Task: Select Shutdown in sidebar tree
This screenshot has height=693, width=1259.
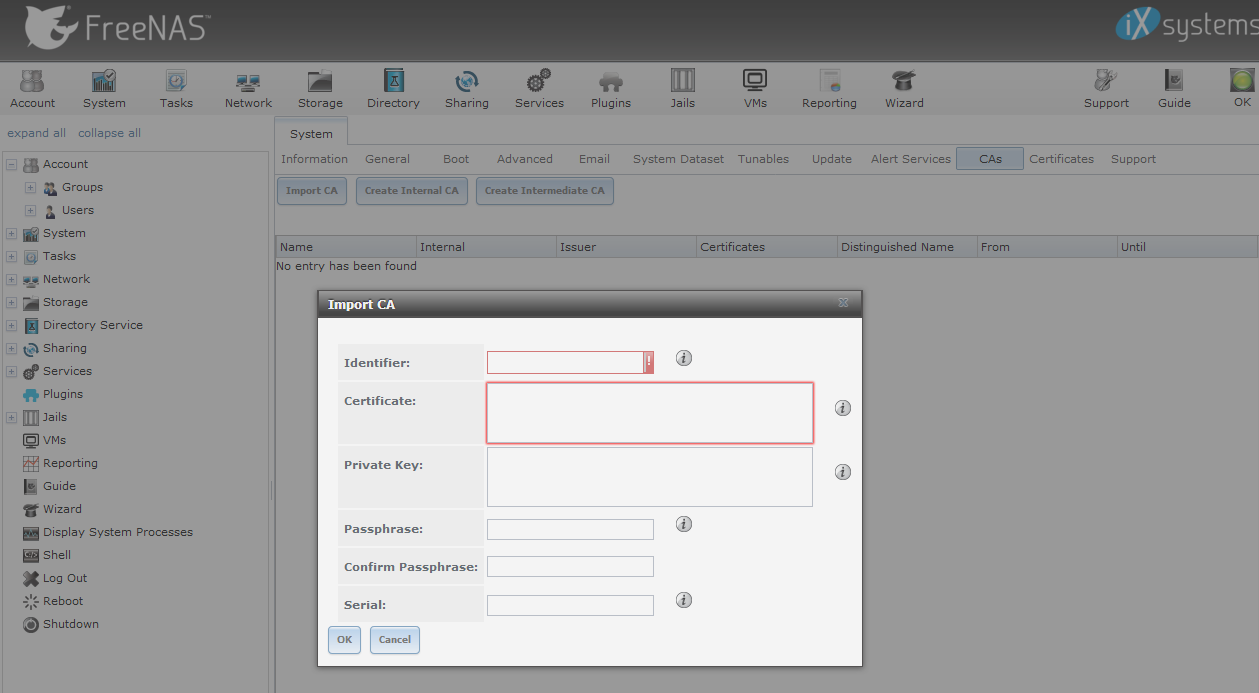Action: tap(70, 624)
